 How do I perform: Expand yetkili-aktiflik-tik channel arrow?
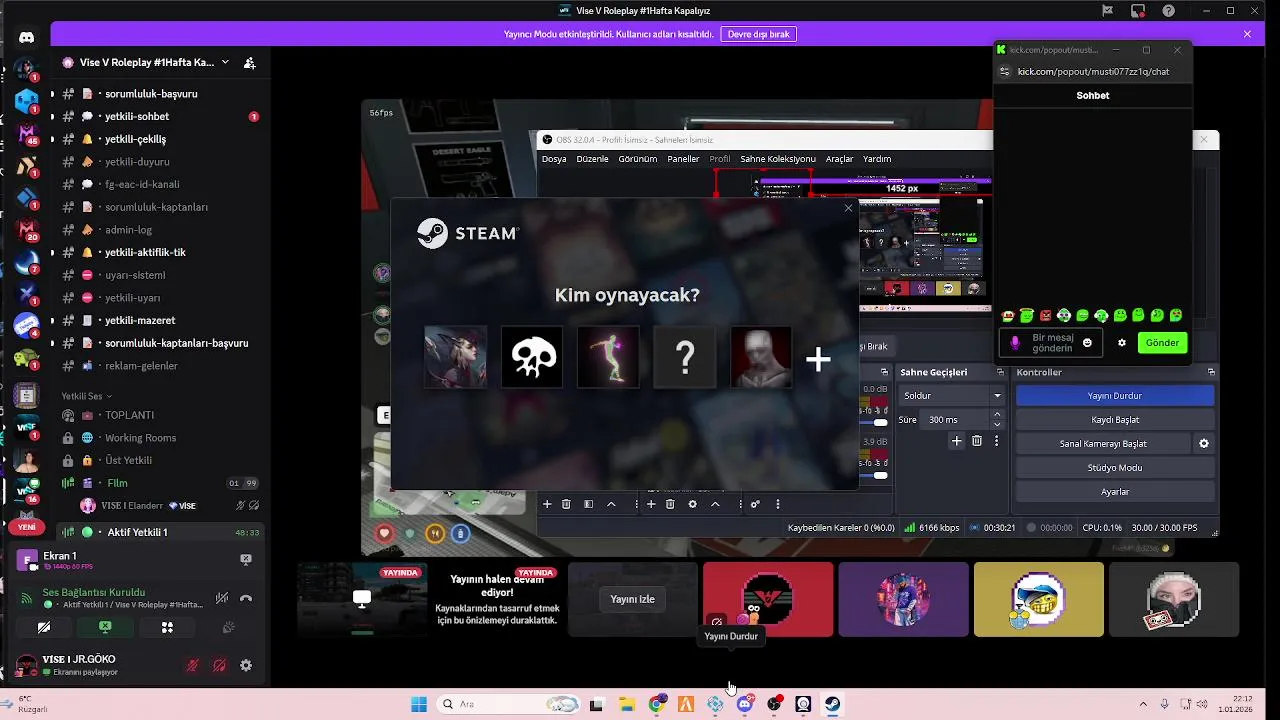point(52,253)
